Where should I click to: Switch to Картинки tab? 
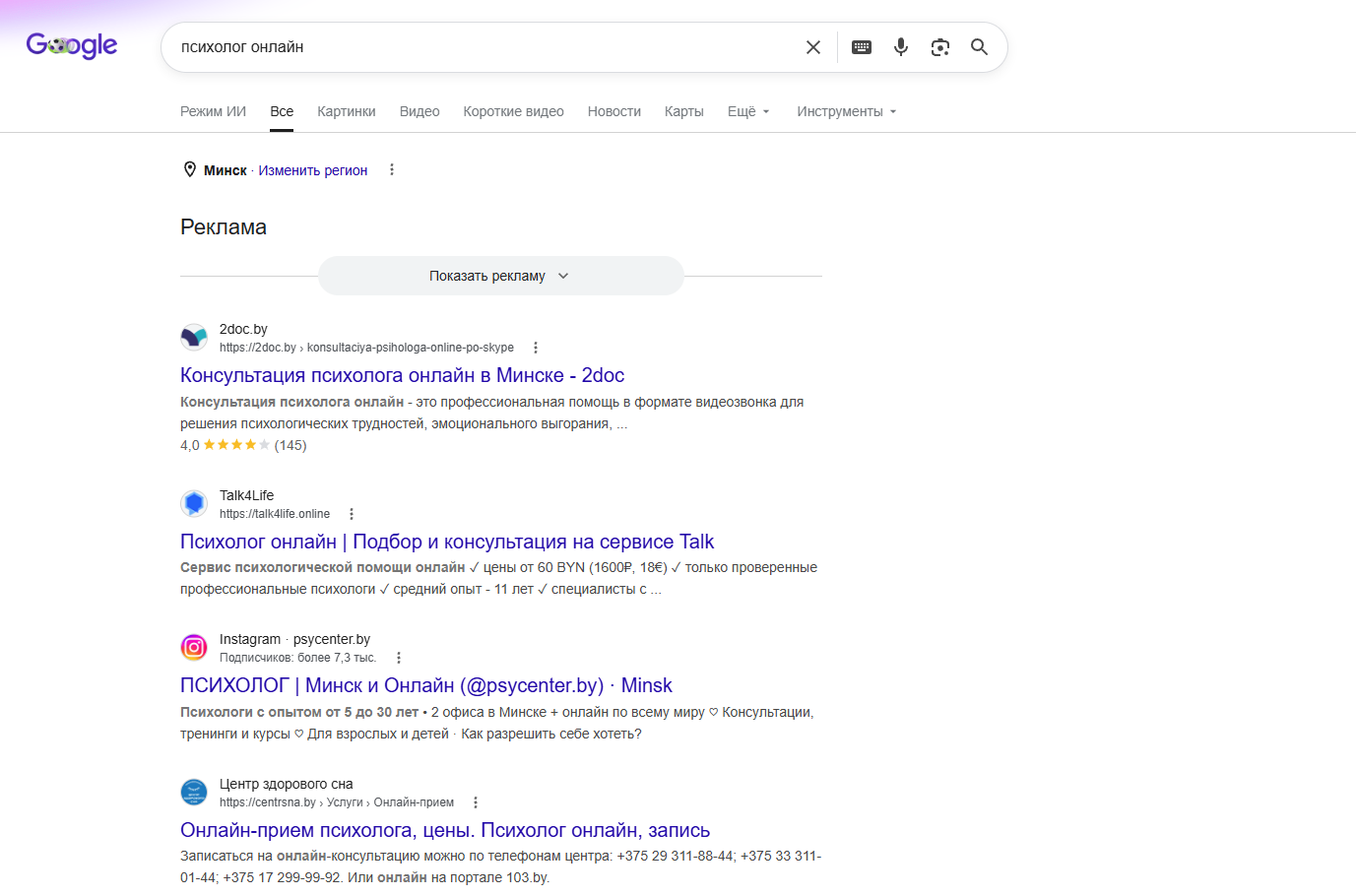(x=347, y=111)
